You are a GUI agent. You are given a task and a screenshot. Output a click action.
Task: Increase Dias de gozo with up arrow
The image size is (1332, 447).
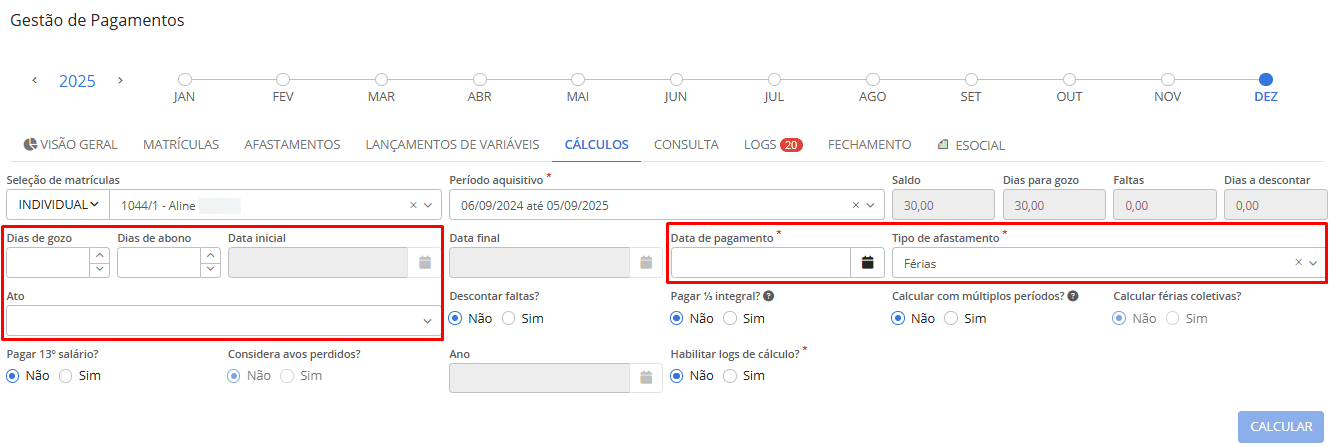pos(99,255)
